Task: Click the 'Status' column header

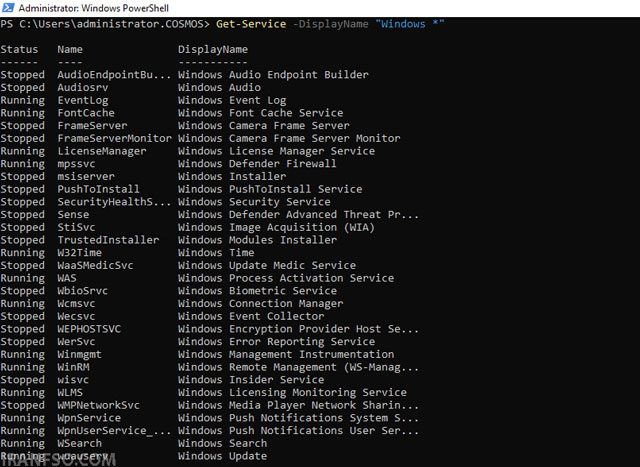Action: coord(19,49)
